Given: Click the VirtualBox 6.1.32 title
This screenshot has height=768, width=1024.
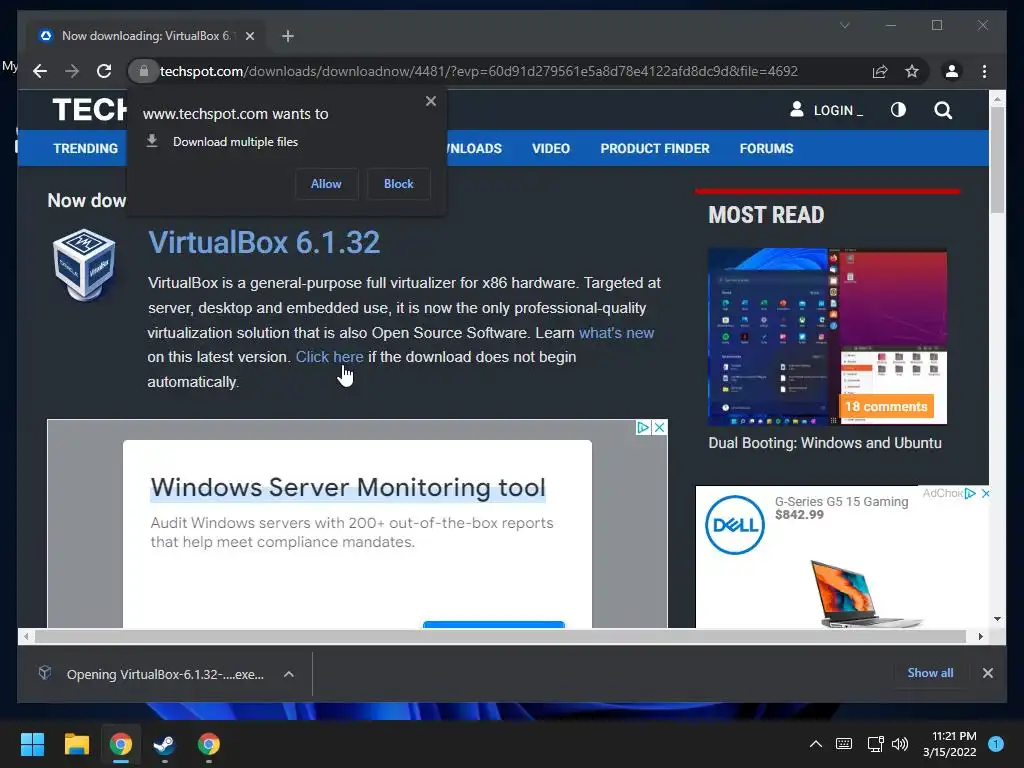Looking at the screenshot, I should click(264, 242).
